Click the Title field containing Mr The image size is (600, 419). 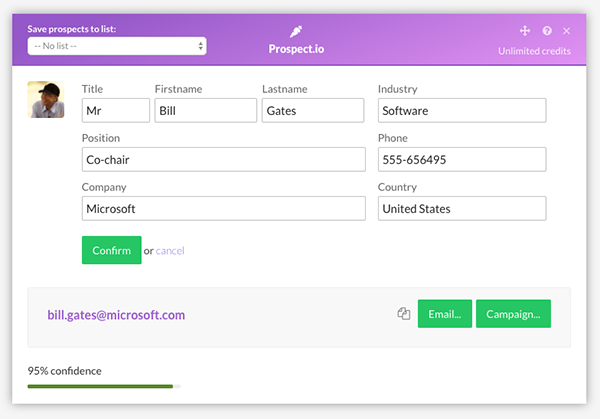[x=116, y=111]
